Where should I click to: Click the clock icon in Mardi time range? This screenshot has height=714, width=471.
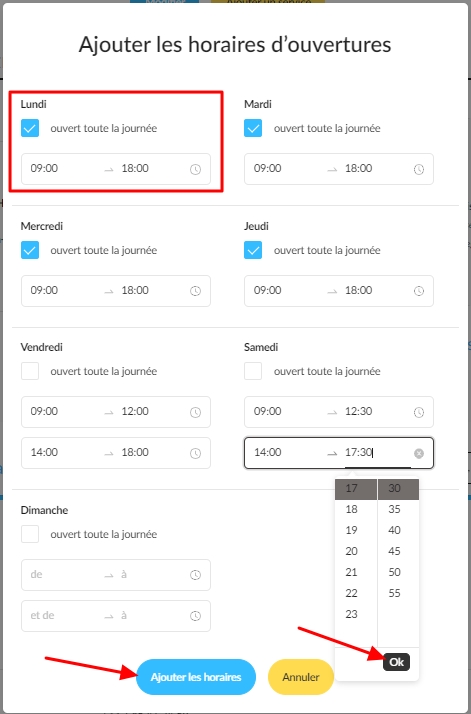419,169
